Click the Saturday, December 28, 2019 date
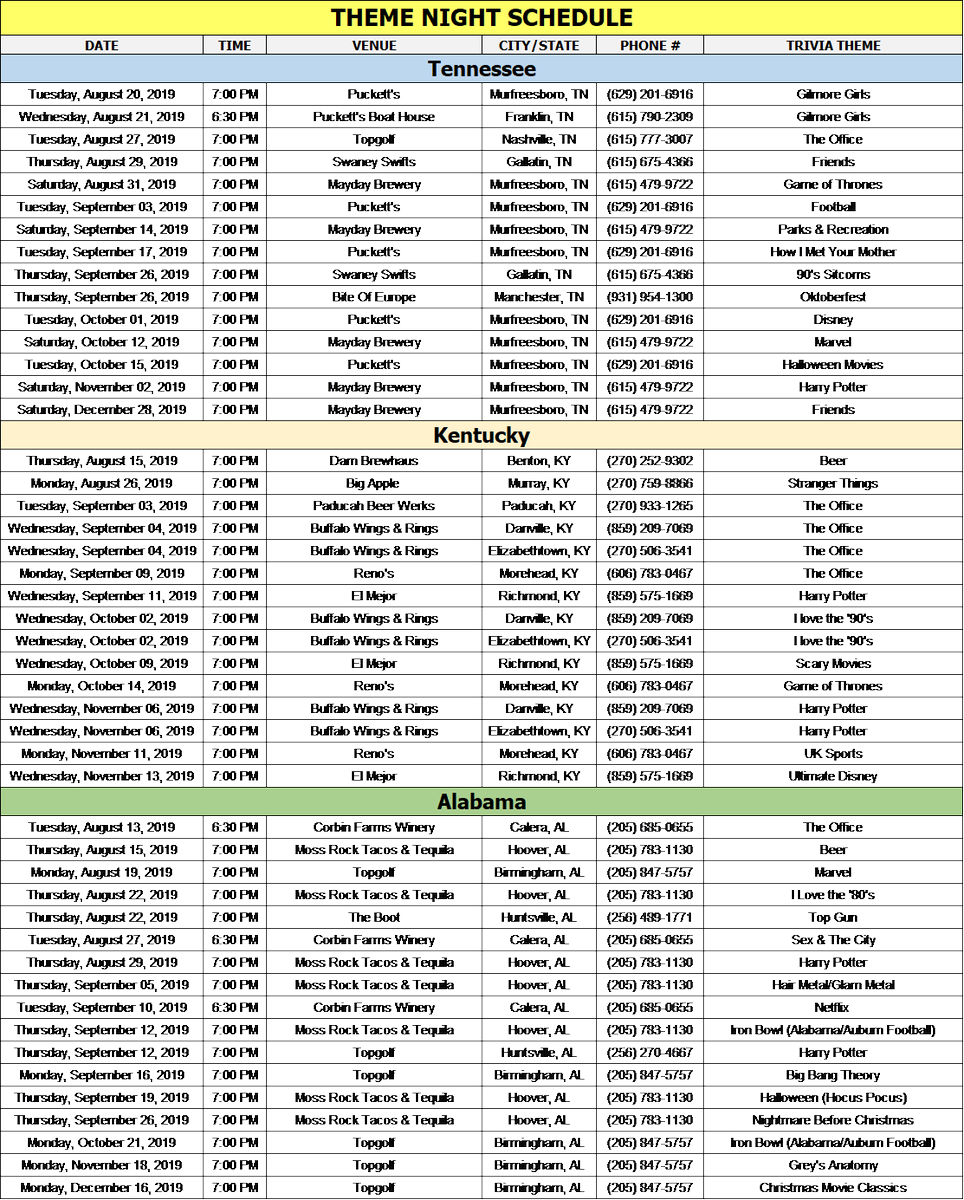 click(x=102, y=409)
